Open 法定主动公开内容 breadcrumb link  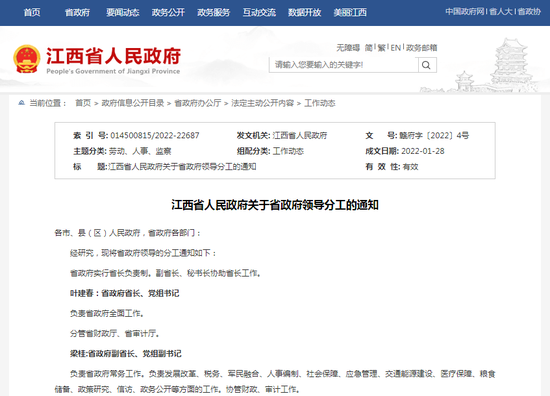262,103
